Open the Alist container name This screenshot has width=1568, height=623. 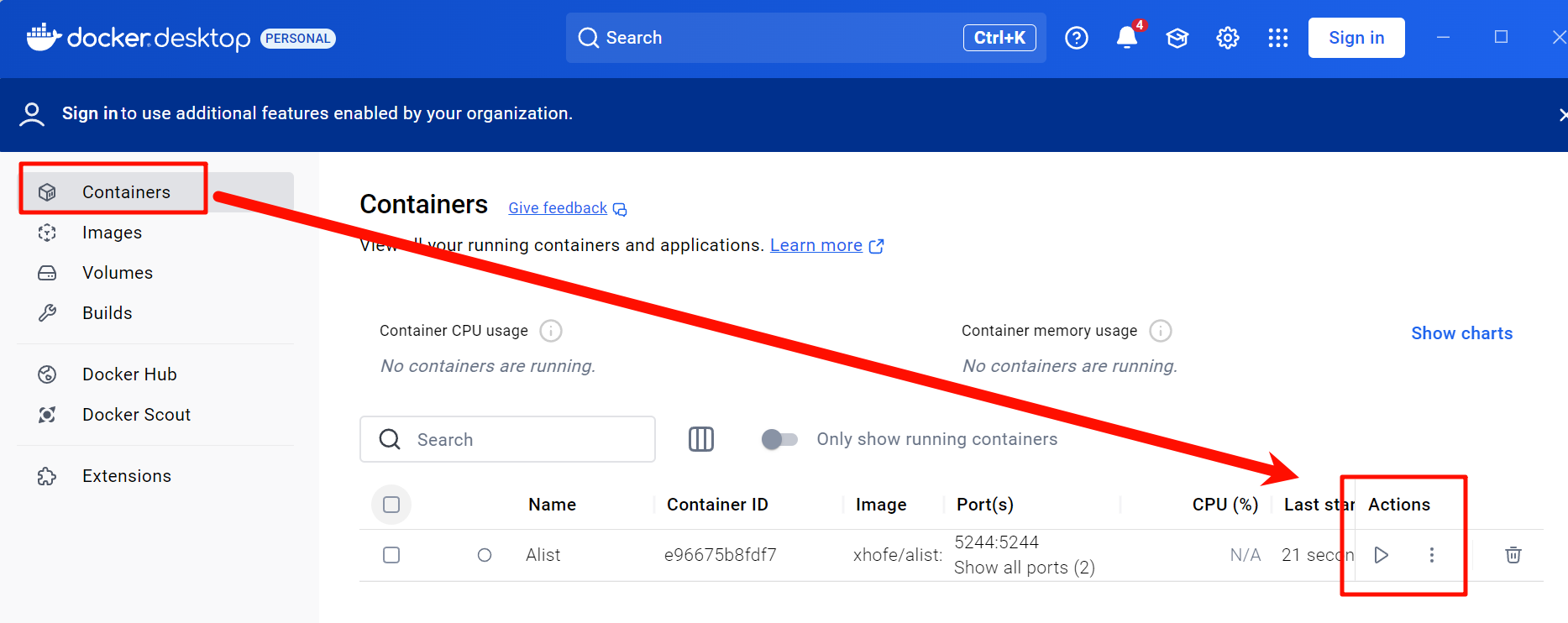pyautogui.click(x=543, y=555)
